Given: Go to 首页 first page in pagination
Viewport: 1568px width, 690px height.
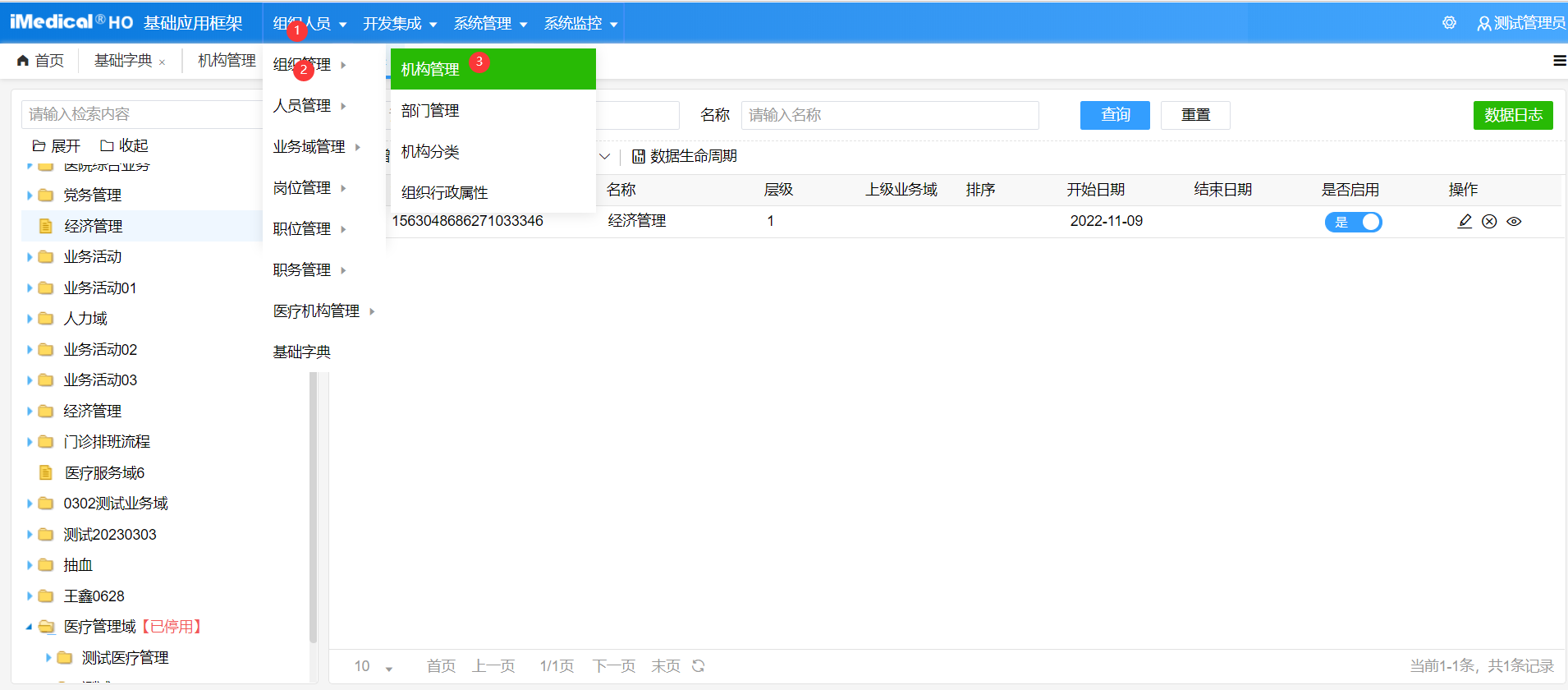Looking at the screenshot, I should 441,666.
